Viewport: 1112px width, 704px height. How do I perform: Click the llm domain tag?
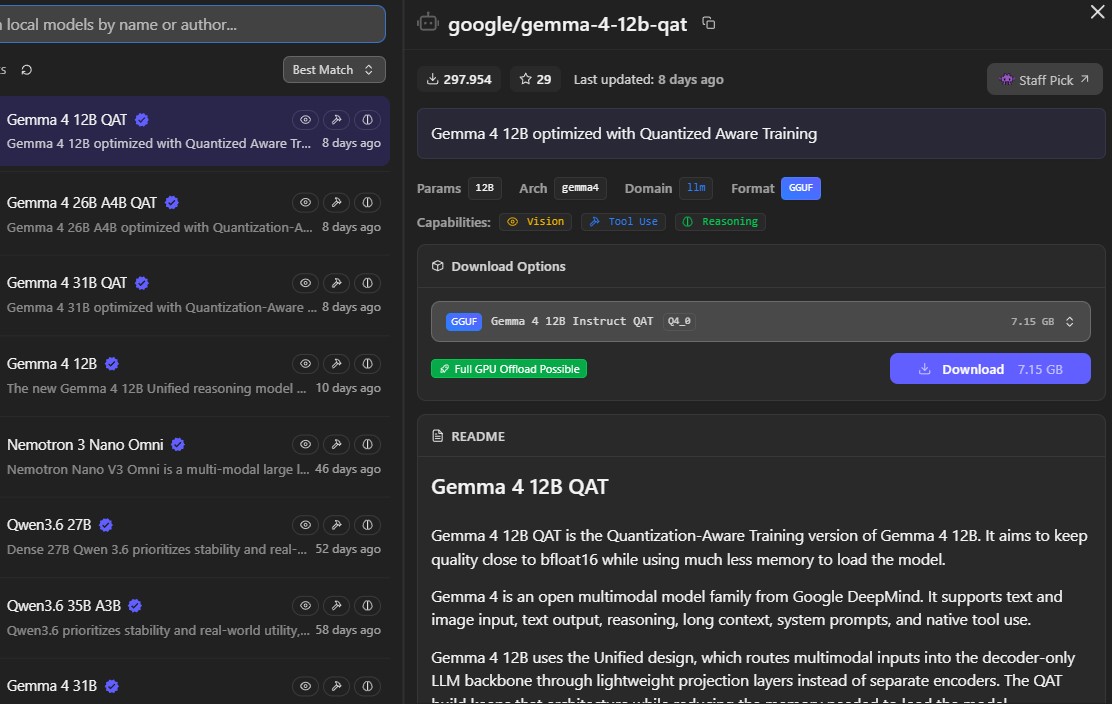click(696, 188)
